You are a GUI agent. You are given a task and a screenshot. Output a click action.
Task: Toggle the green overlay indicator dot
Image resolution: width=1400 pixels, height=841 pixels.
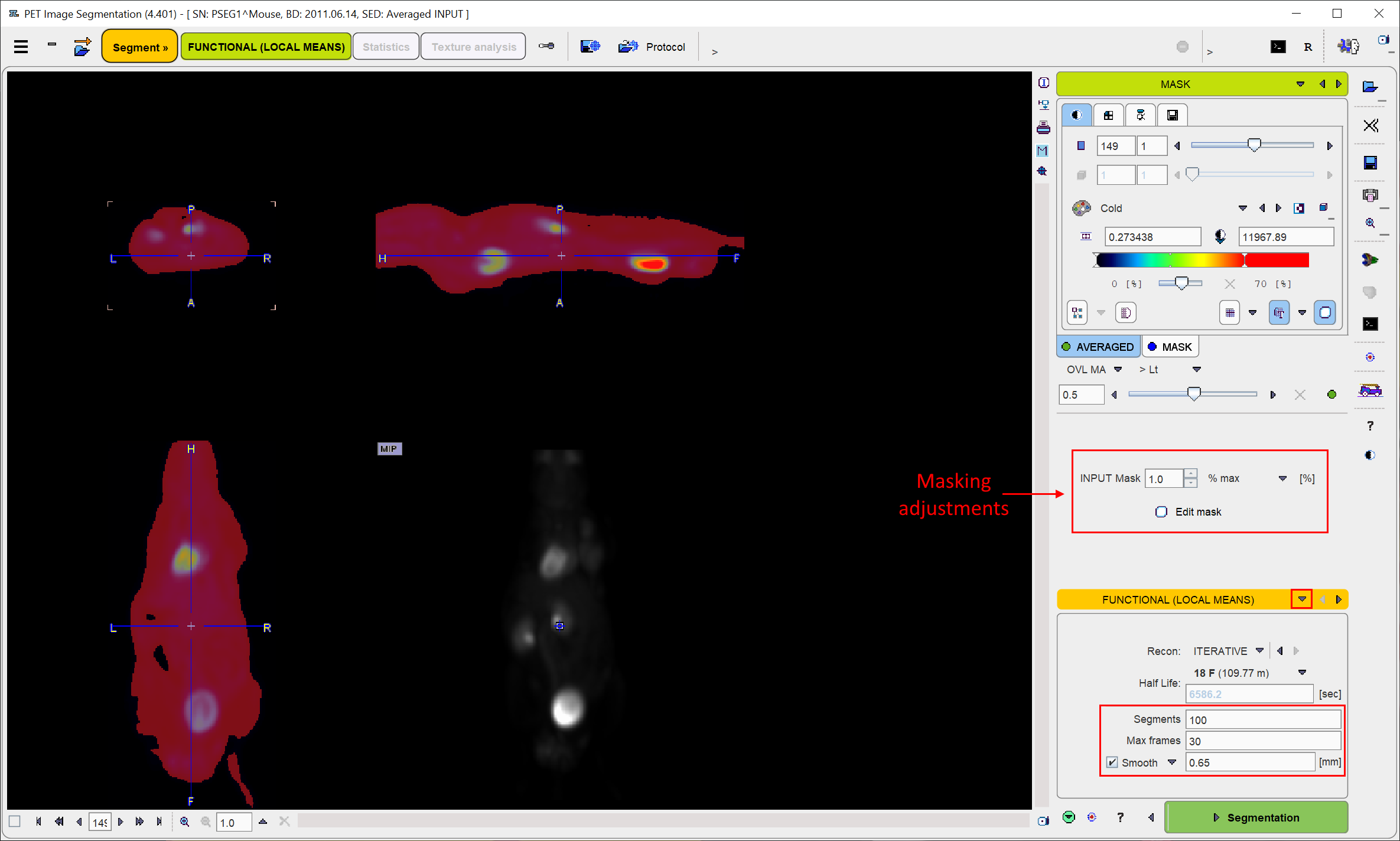pos(1331,395)
